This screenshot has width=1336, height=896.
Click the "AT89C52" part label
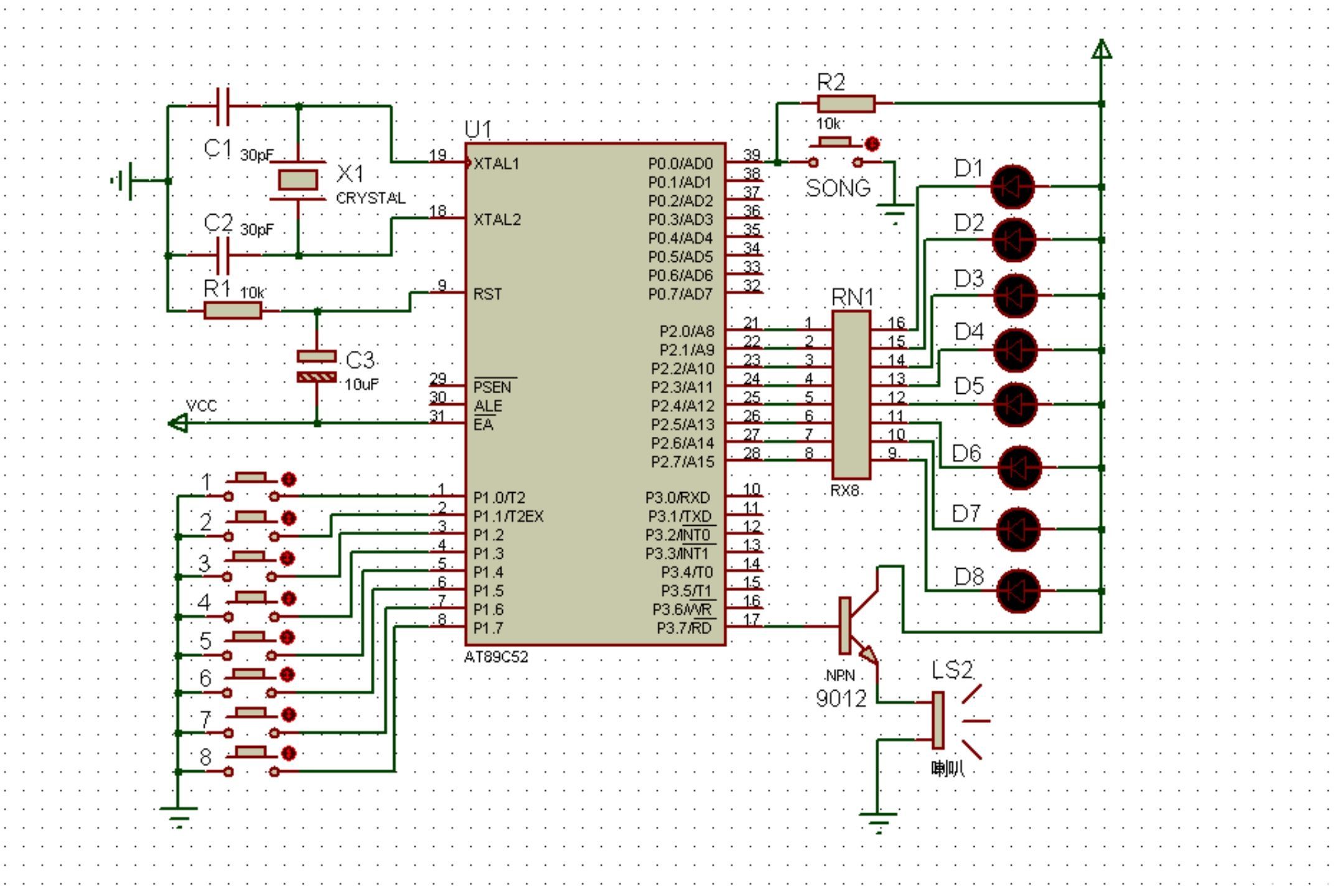click(496, 658)
